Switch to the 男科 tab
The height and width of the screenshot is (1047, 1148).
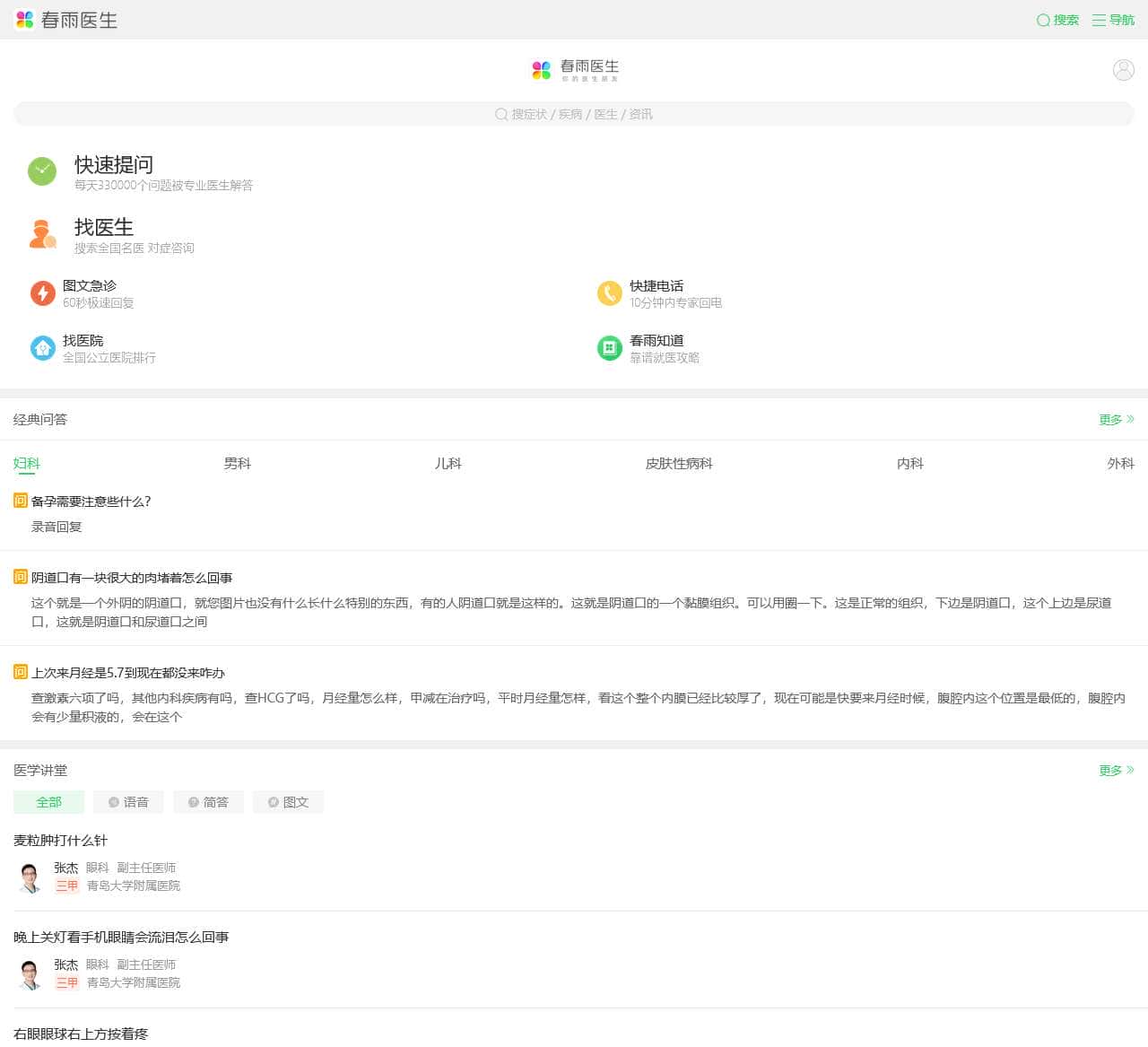(238, 463)
